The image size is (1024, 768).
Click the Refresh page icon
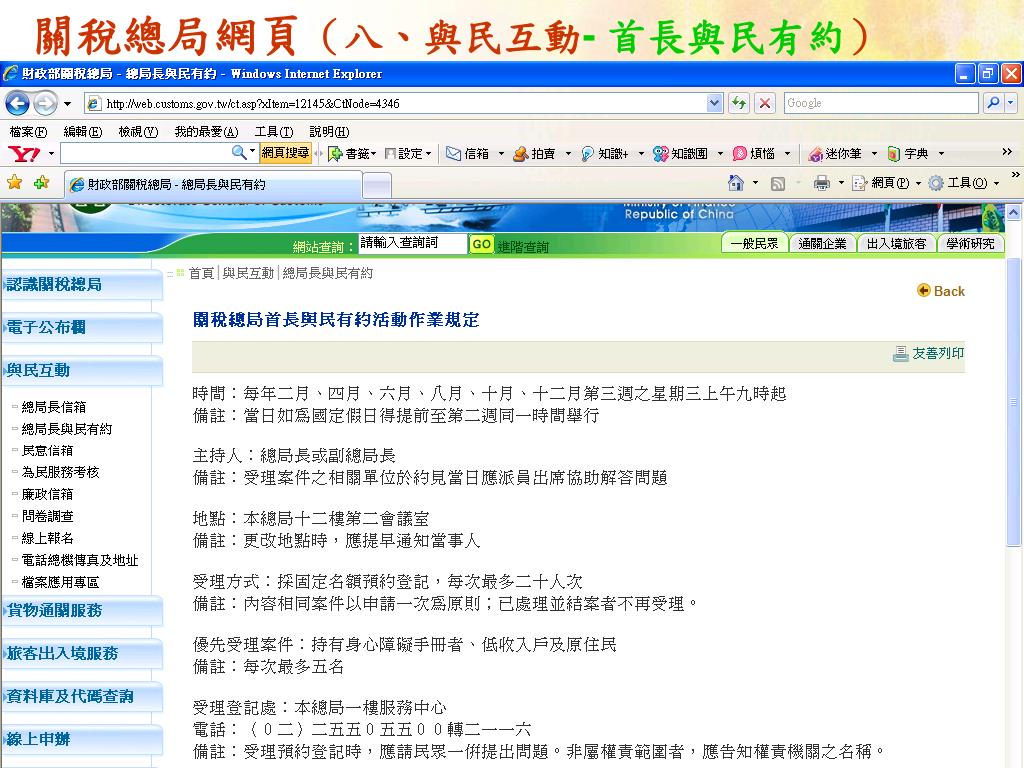click(739, 103)
